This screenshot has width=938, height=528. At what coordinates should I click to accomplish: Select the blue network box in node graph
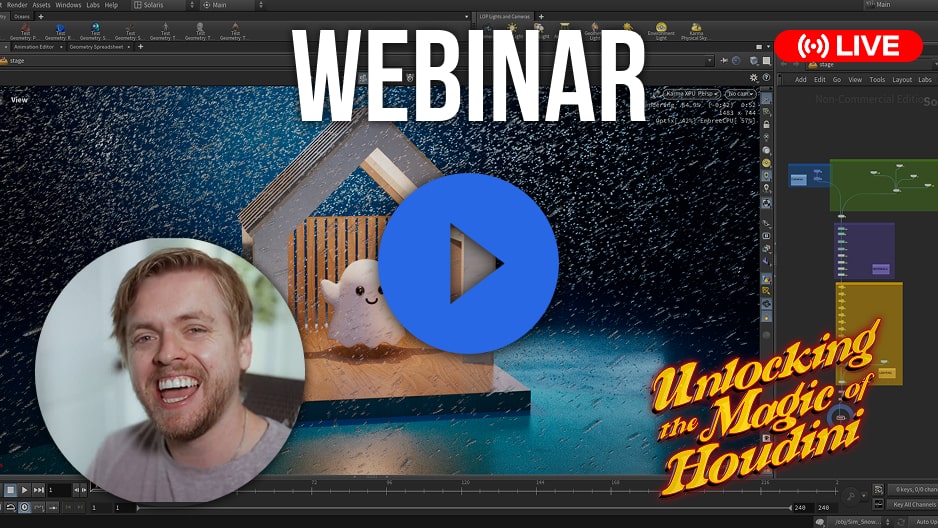pos(809,176)
